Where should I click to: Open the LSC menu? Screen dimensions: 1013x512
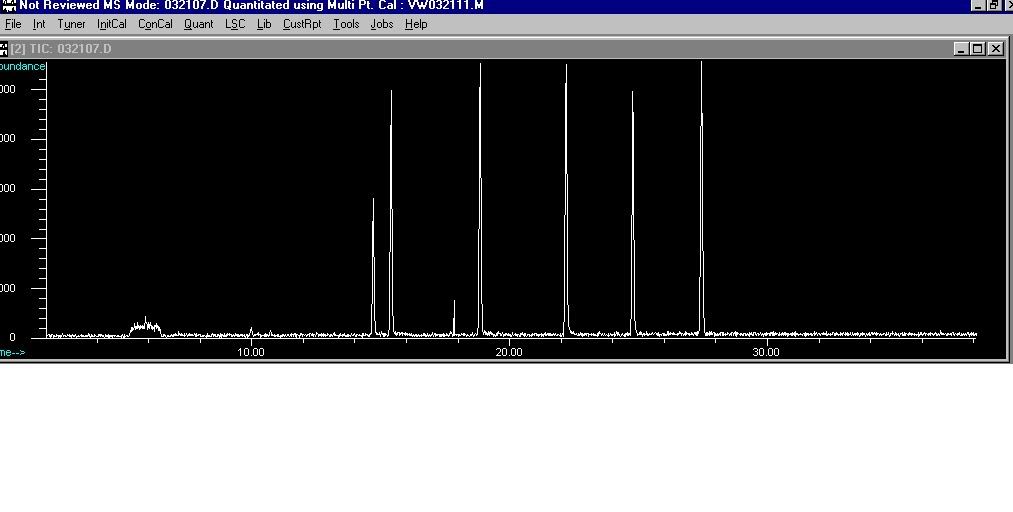235,24
